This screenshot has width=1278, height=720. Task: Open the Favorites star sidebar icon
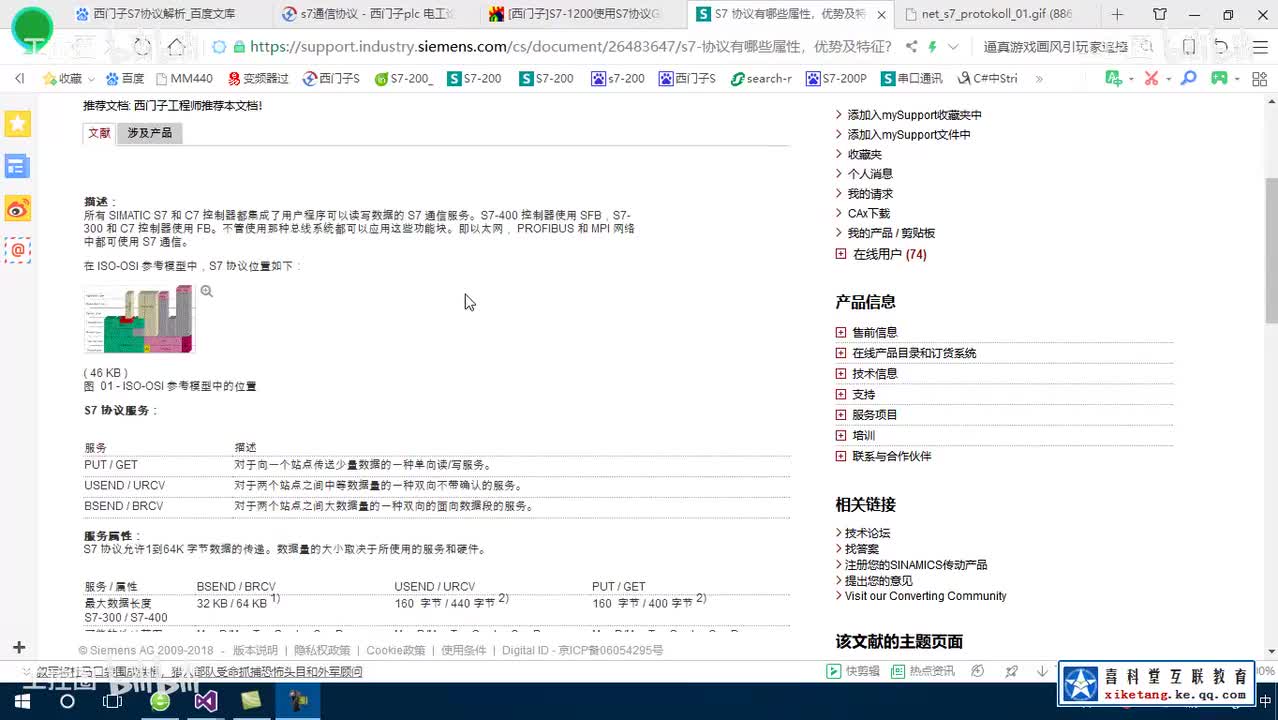(x=18, y=124)
